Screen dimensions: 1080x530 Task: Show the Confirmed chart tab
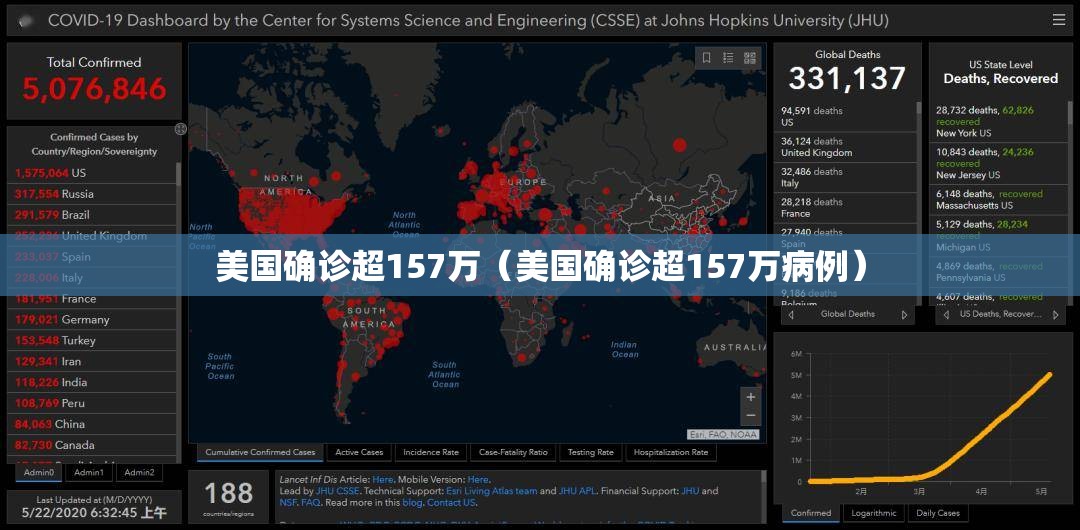point(811,513)
